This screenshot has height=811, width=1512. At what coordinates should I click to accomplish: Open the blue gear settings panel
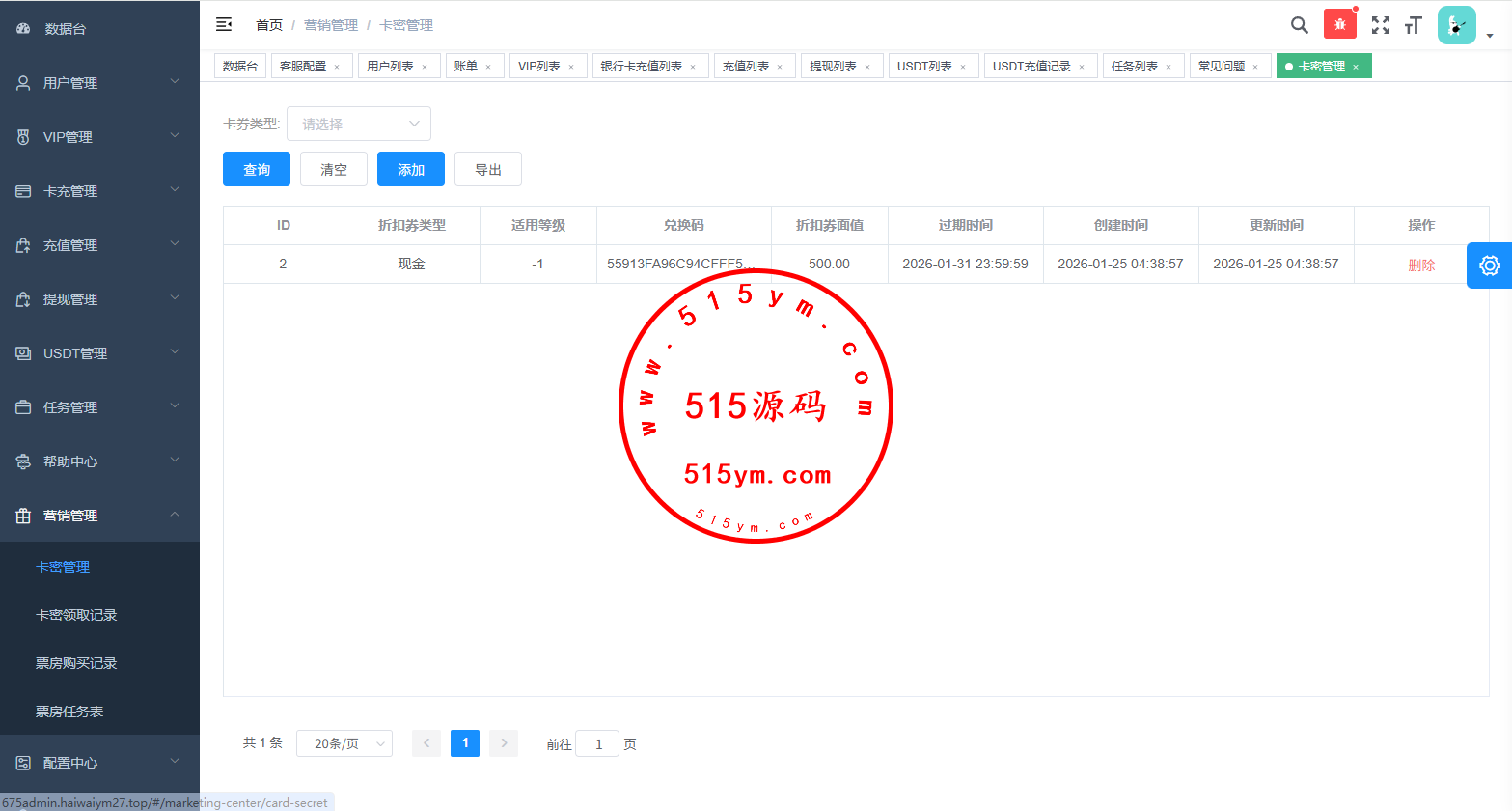[x=1489, y=266]
